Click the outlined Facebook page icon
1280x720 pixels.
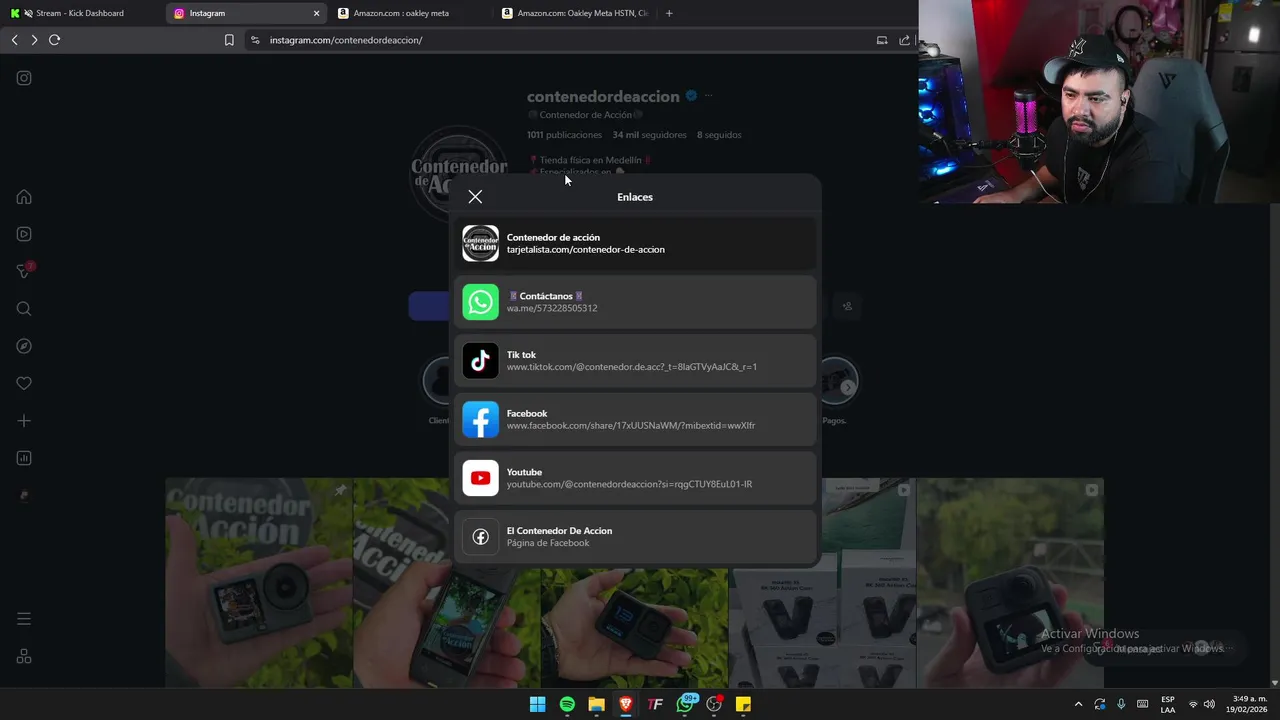point(480,537)
